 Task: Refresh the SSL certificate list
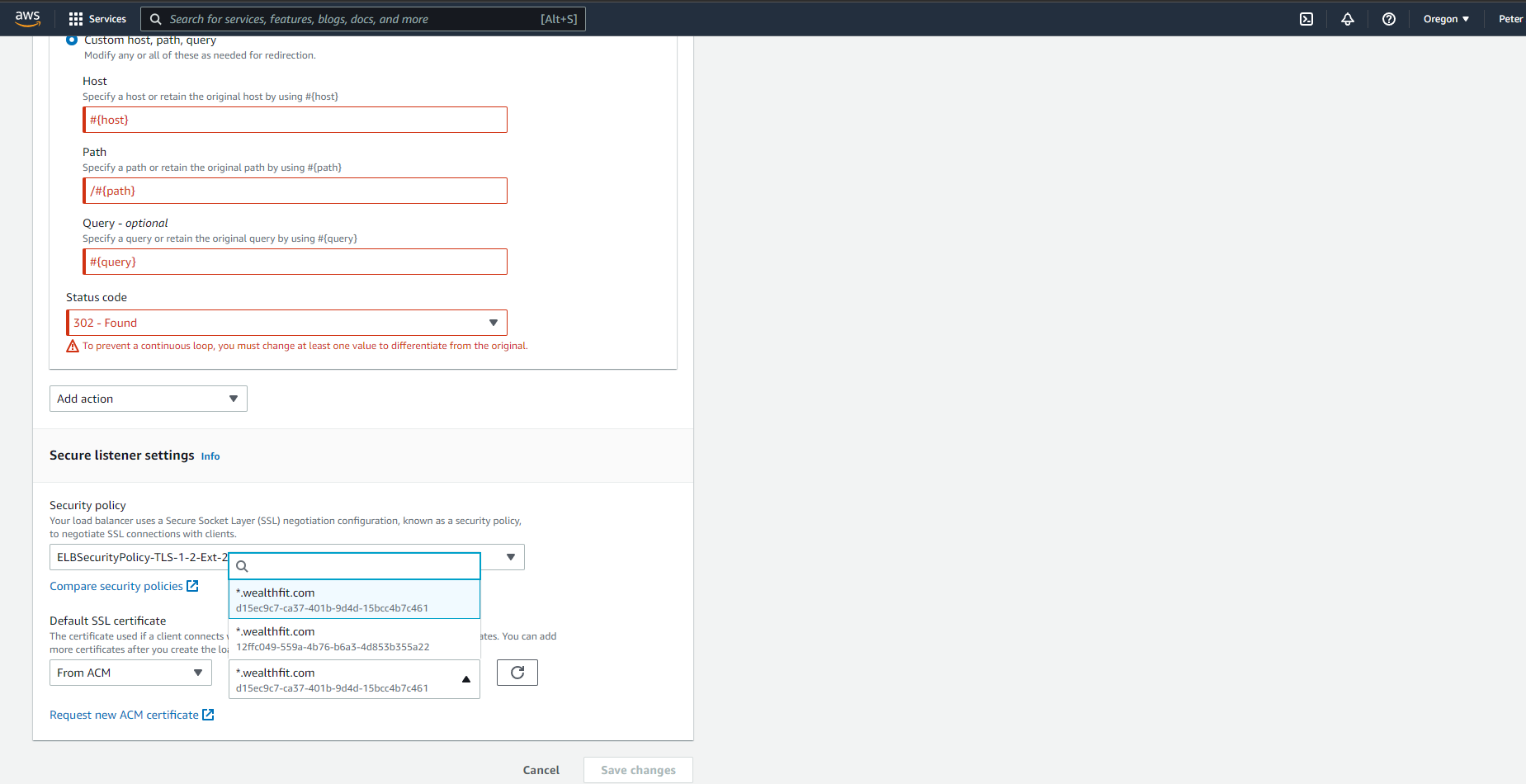click(517, 672)
